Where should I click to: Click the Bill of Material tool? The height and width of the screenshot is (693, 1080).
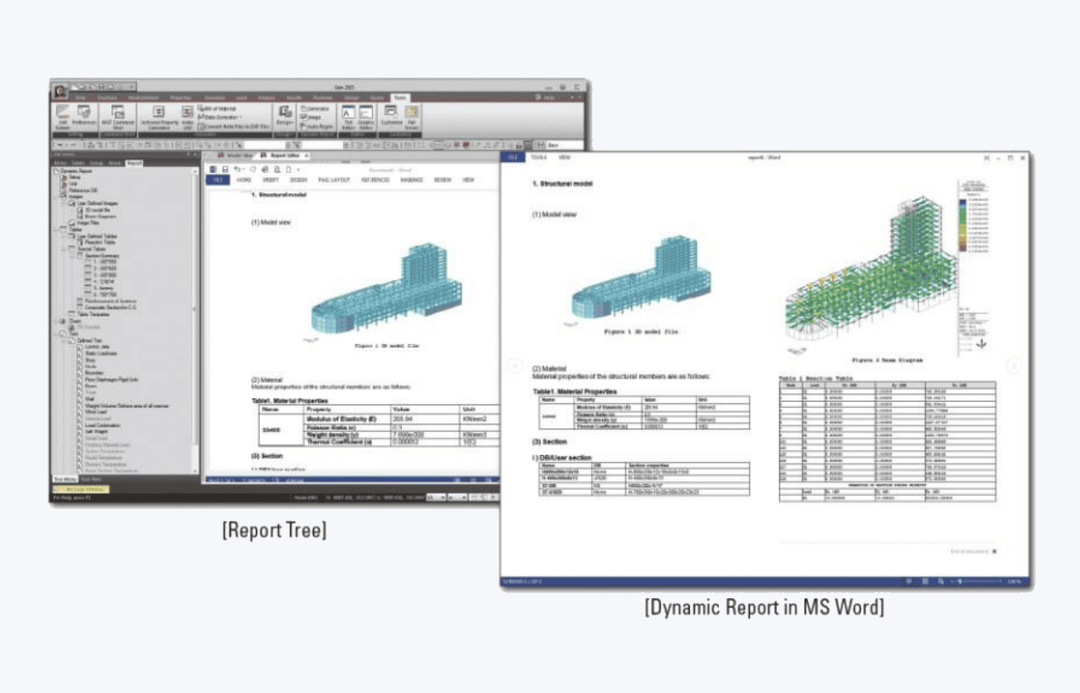(x=217, y=109)
